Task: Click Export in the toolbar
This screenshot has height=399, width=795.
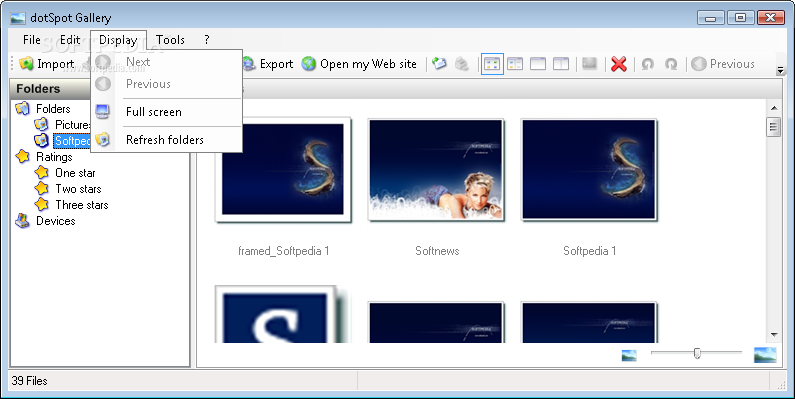Action: (268, 64)
